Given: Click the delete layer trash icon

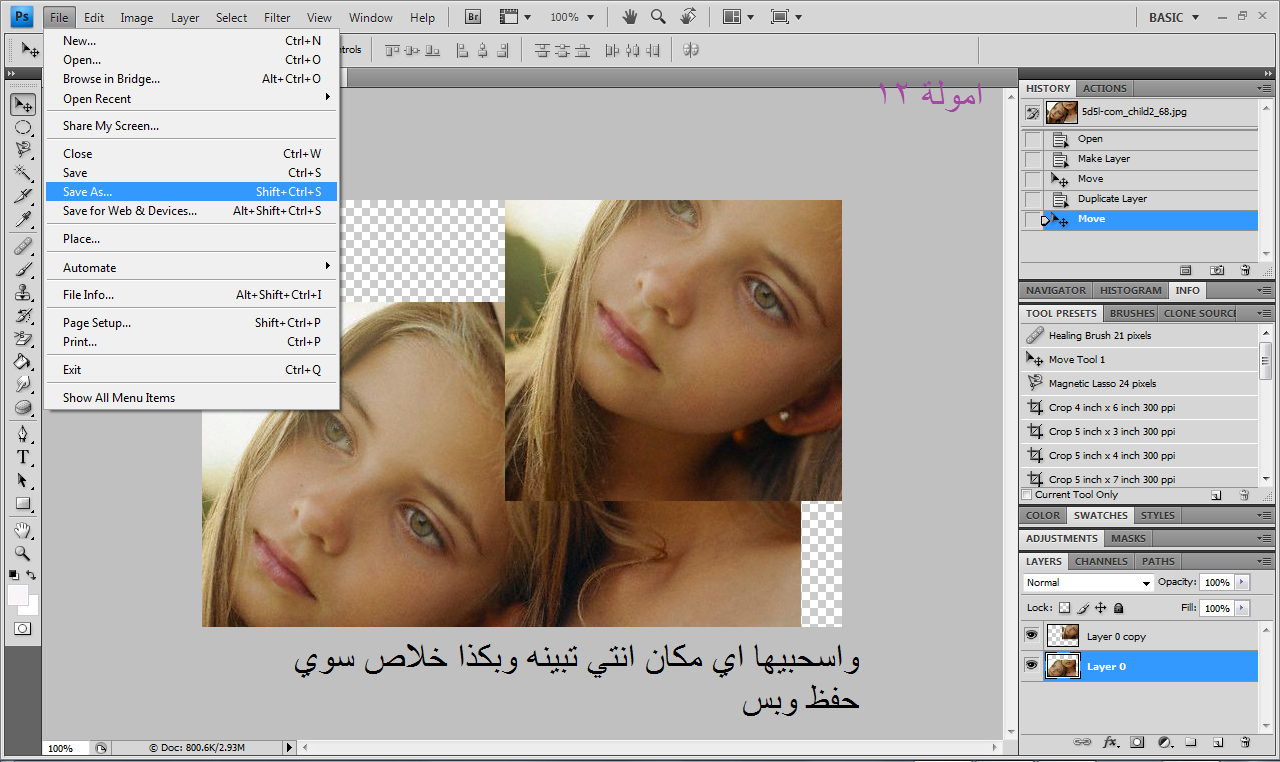Looking at the screenshot, I should coord(1245,742).
